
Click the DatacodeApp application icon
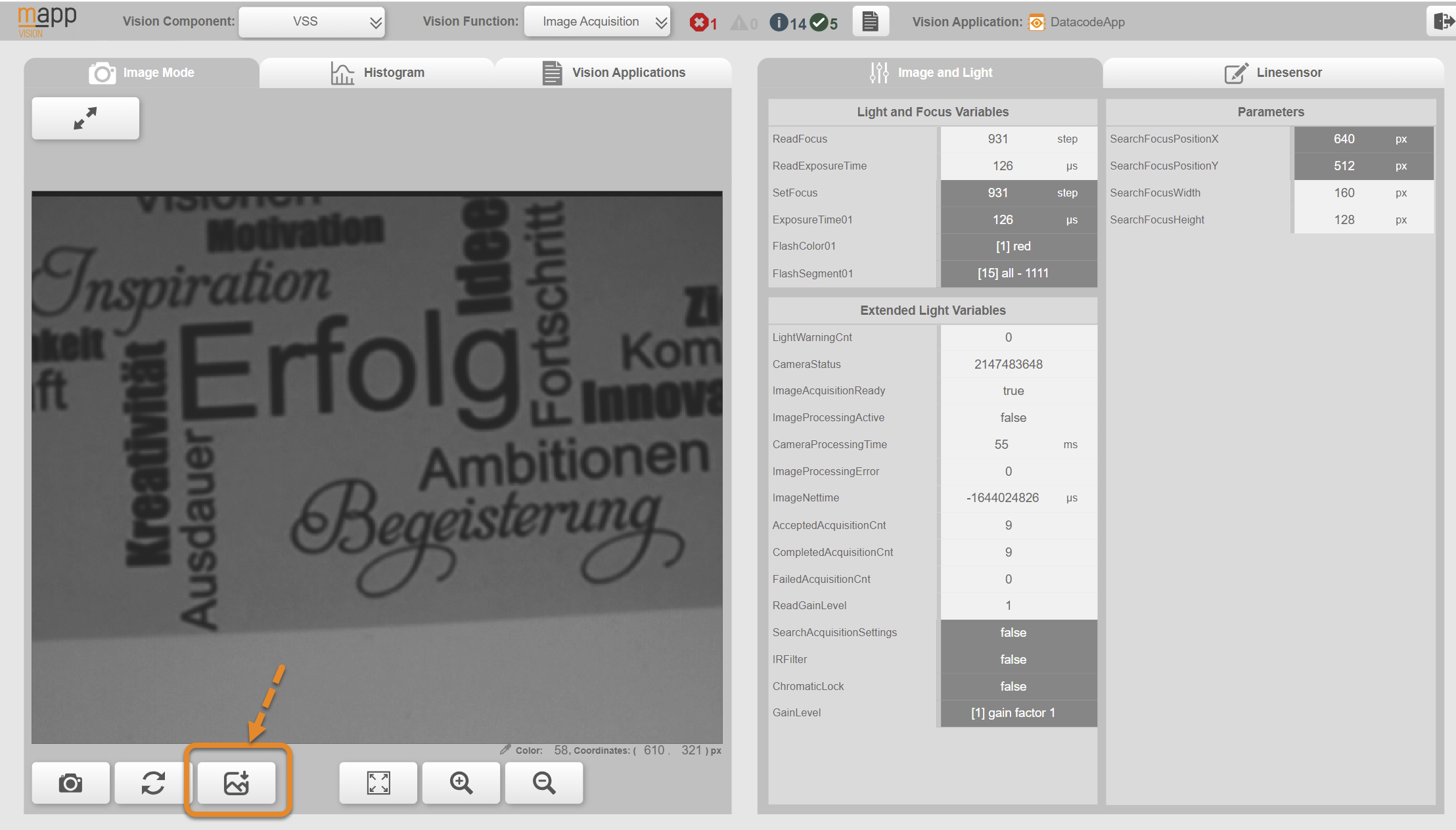1036,23
